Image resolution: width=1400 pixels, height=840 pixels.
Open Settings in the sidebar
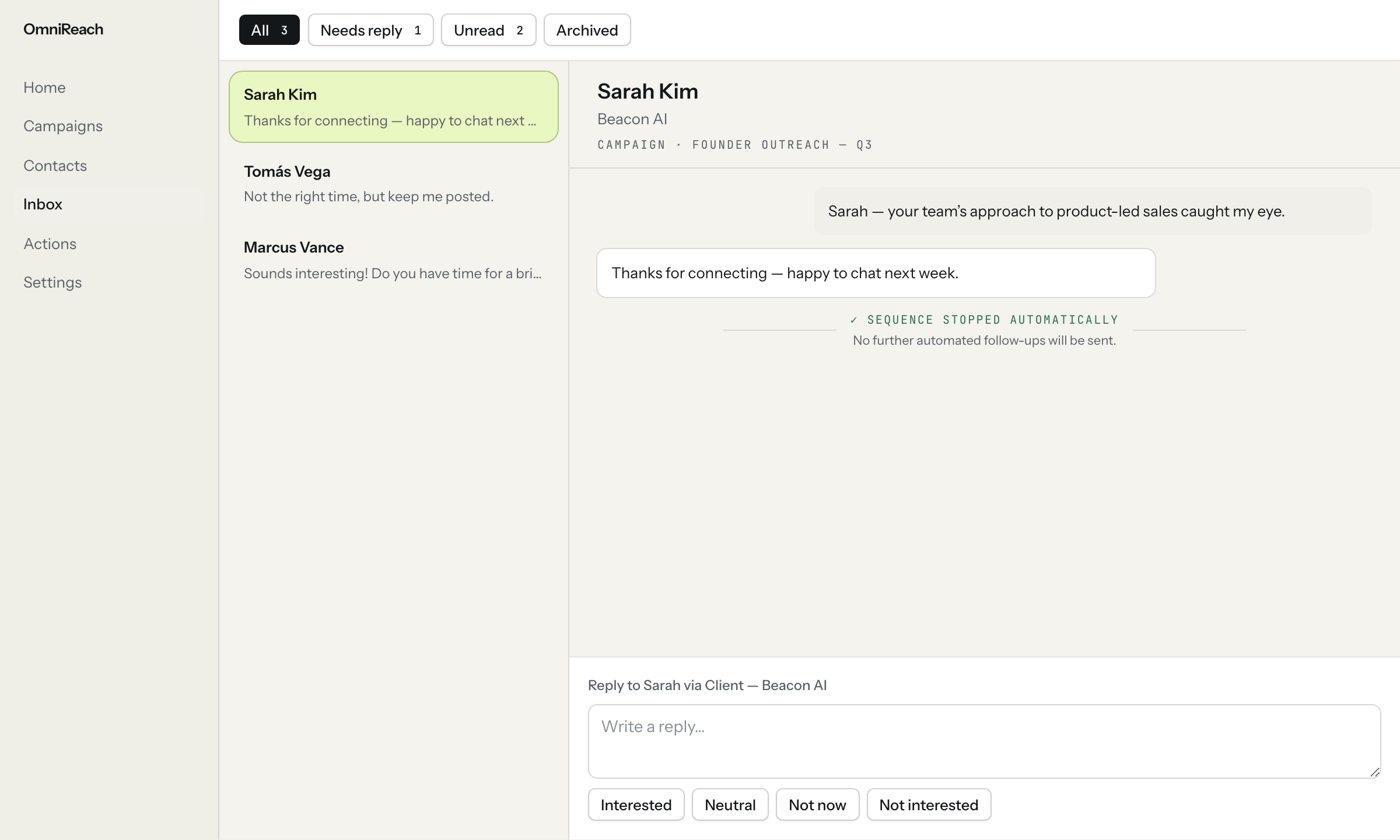click(x=52, y=282)
